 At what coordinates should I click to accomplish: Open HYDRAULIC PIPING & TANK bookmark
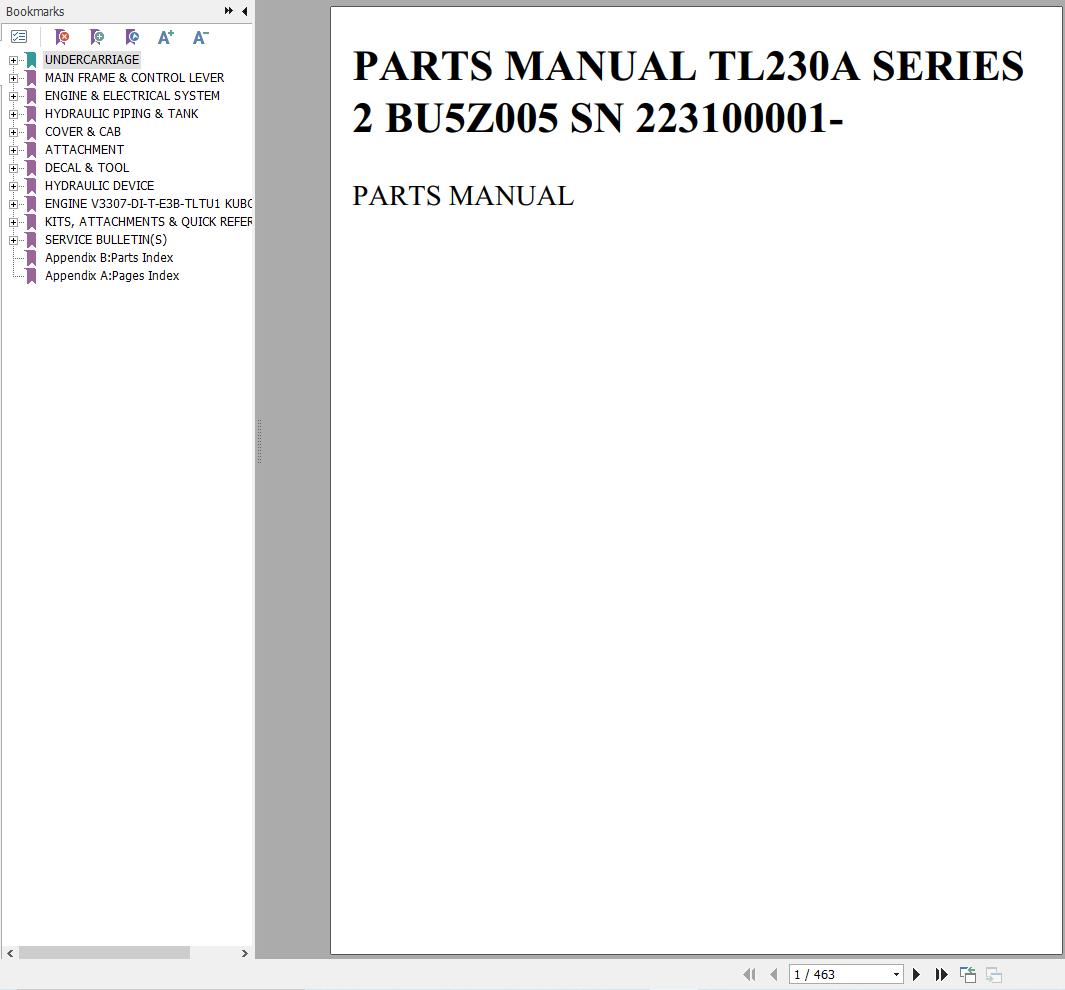(122, 113)
